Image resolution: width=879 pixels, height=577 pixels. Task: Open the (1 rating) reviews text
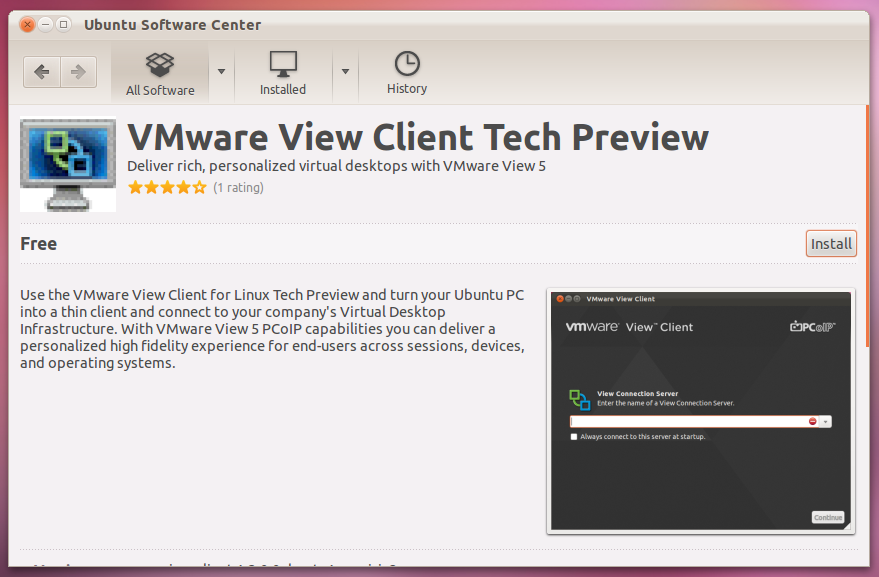click(238, 187)
